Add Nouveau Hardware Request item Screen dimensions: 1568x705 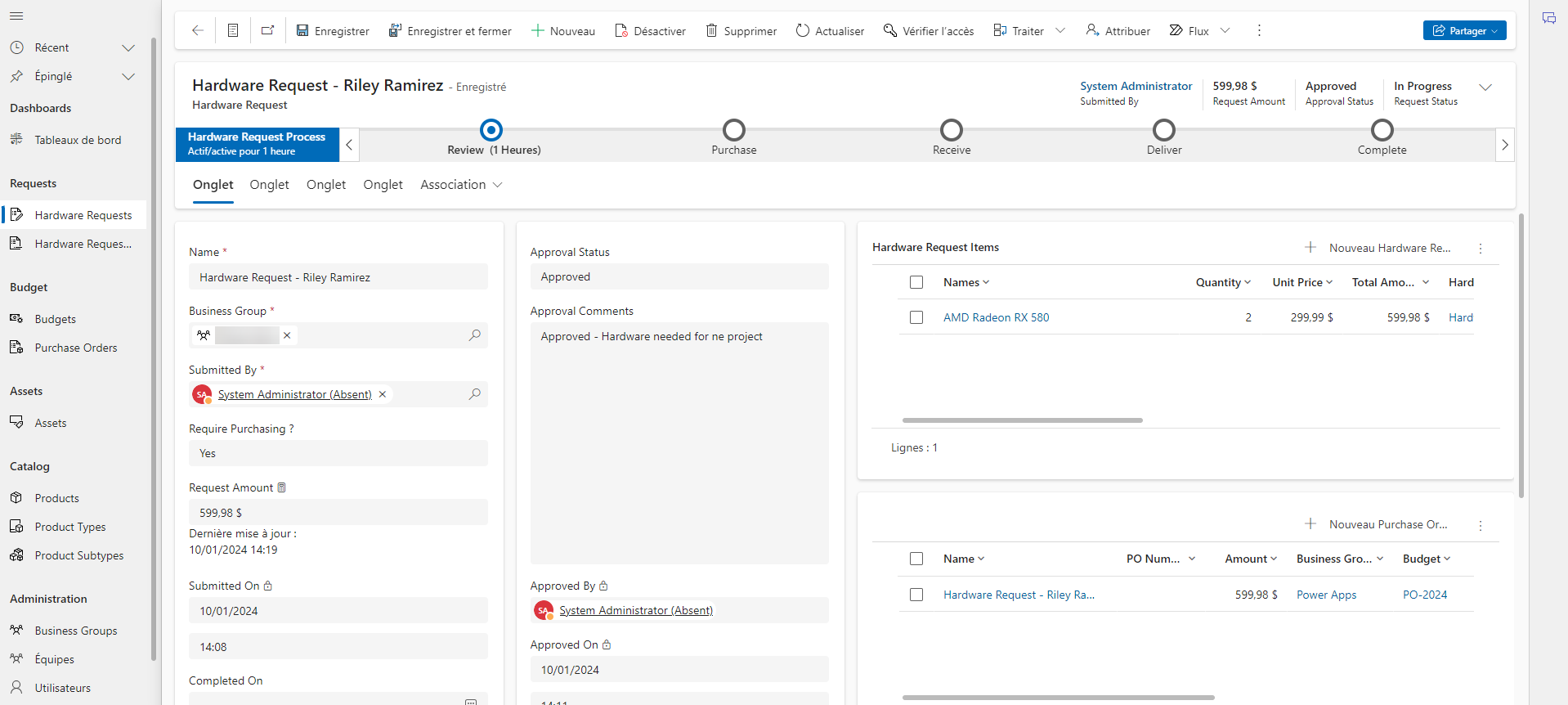(1378, 248)
